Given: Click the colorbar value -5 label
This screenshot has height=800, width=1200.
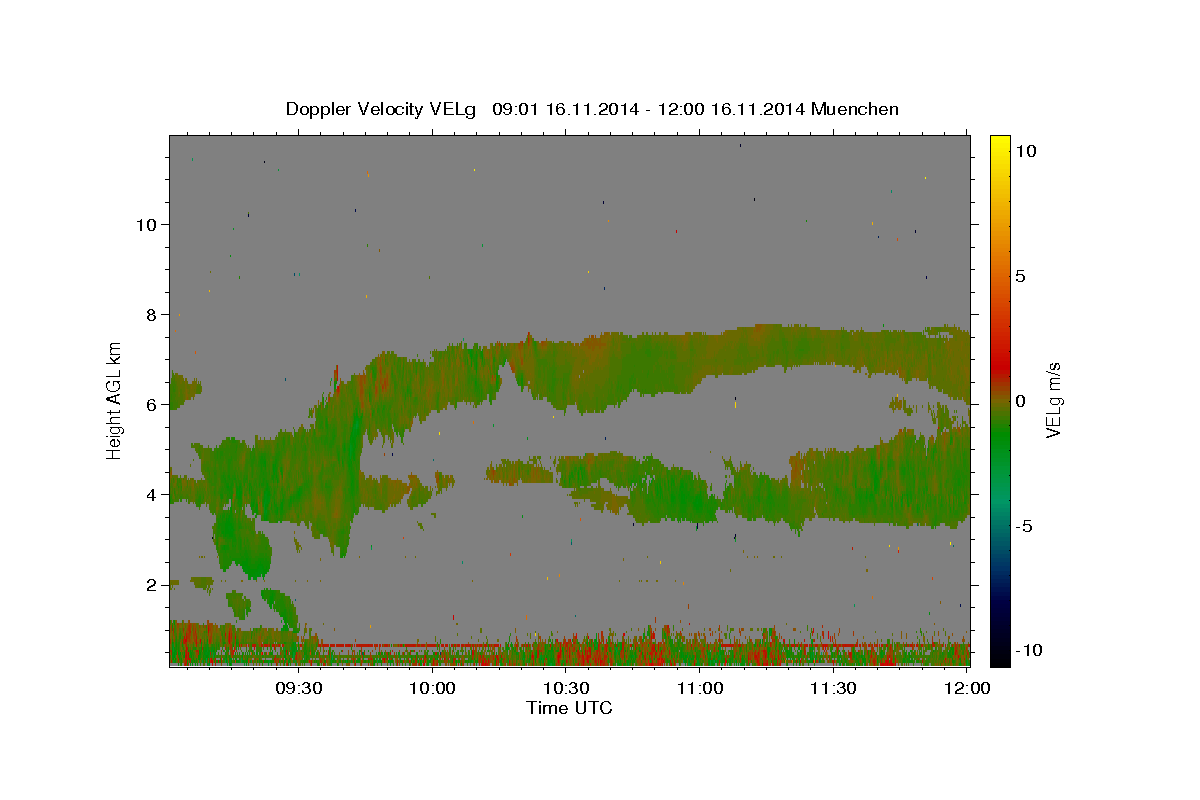Looking at the screenshot, I should pyautogui.click(x=1024, y=526).
